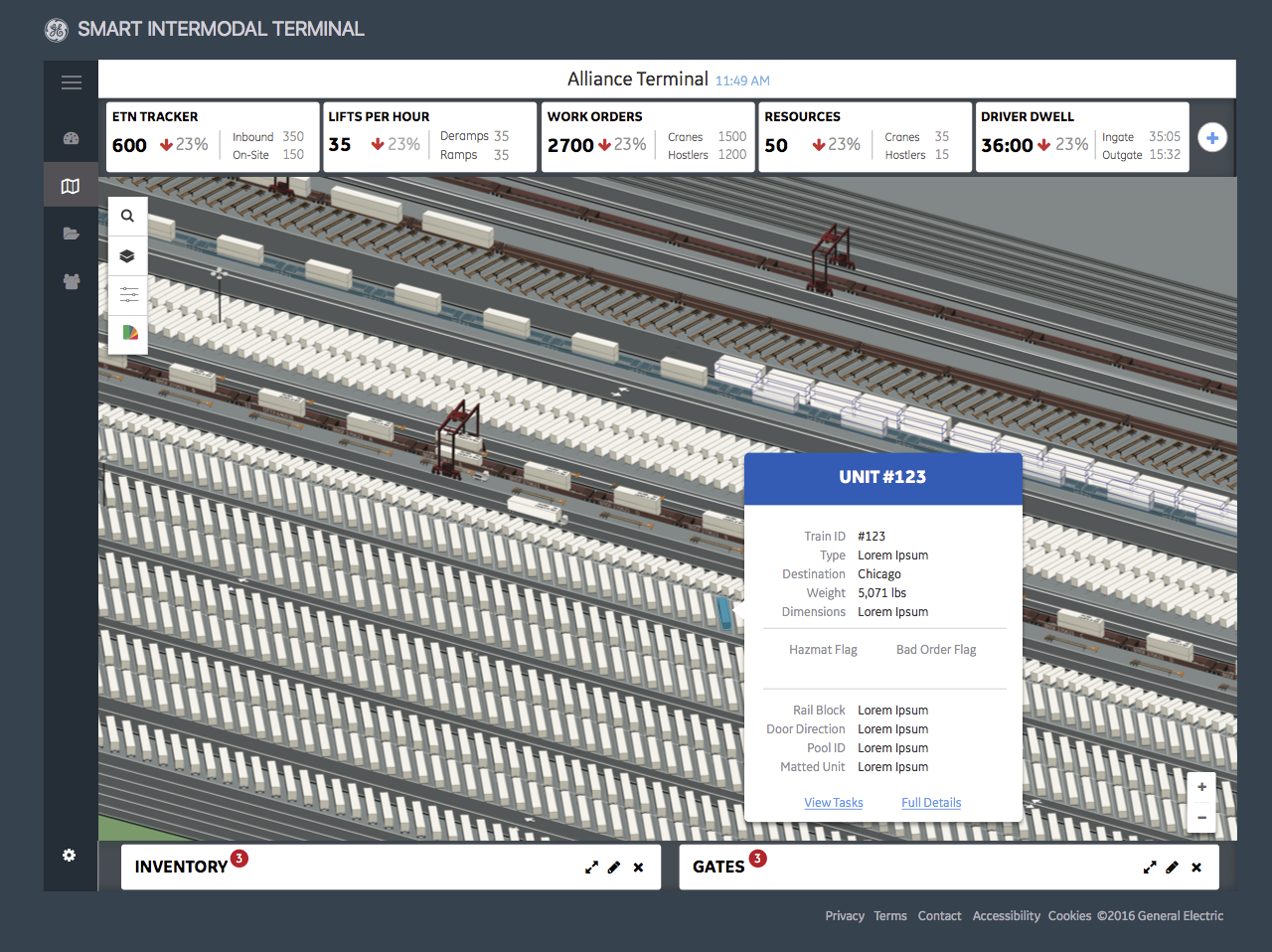Select the map view sidebar icon

[71, 186]
